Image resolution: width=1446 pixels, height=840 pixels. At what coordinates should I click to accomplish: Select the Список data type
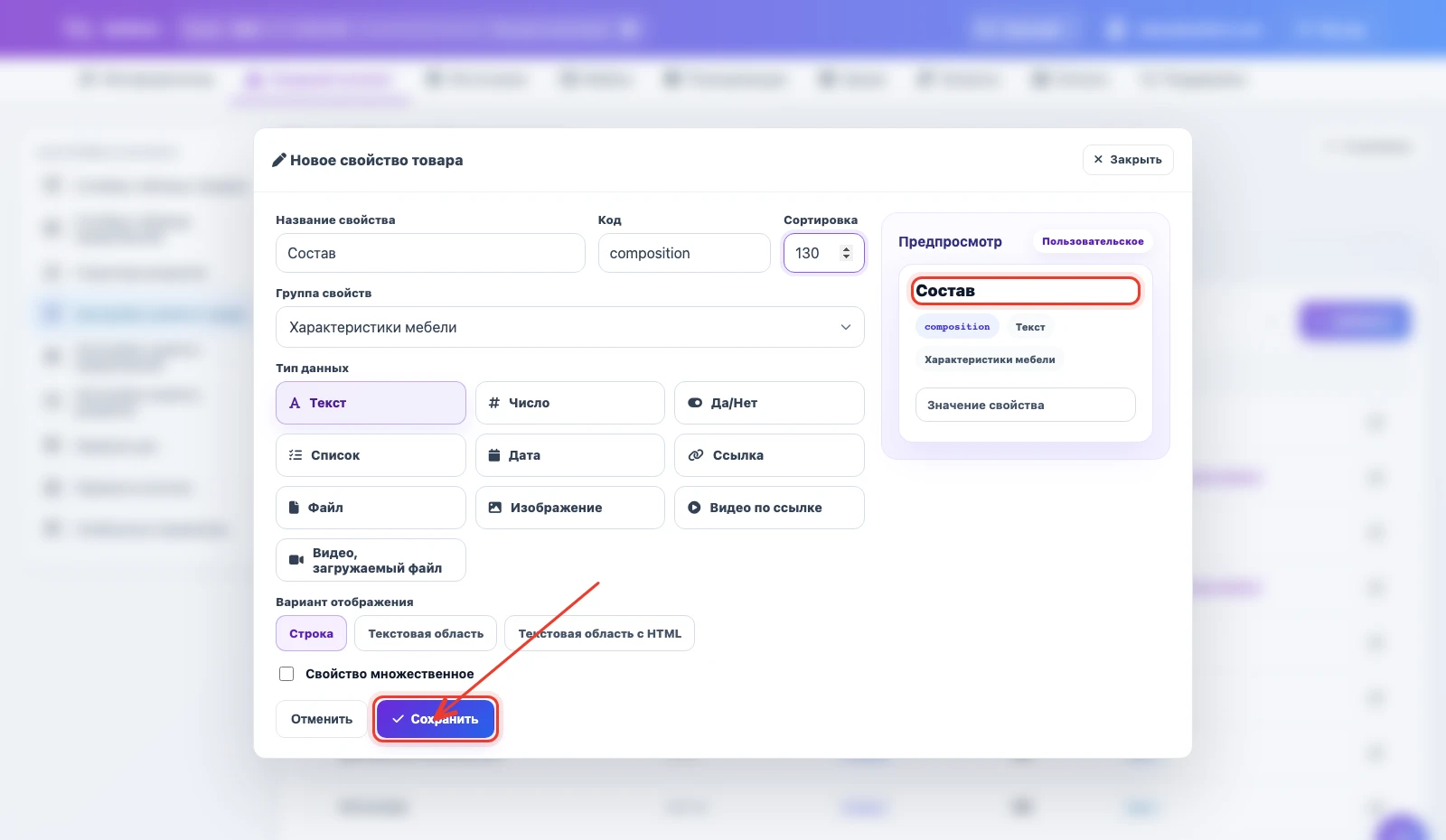(x=371, y=455)
